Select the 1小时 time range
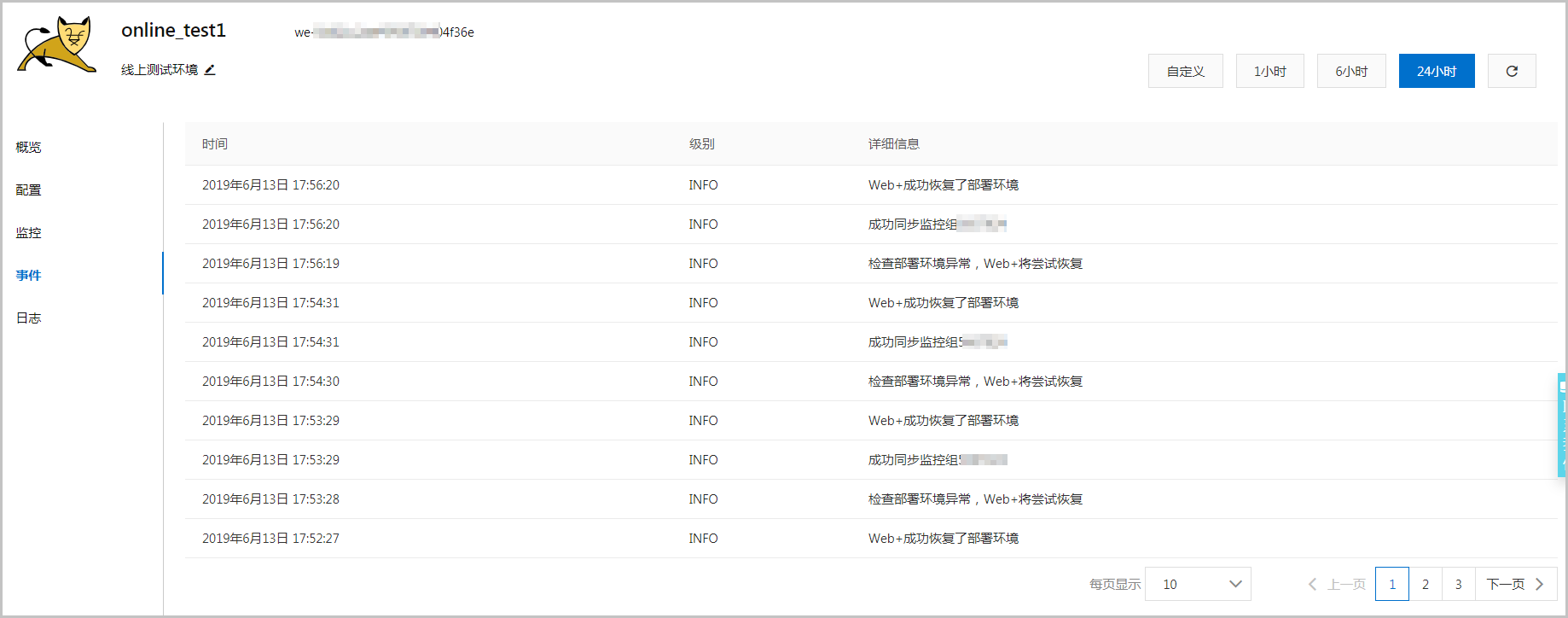The height and width of the screenshot is (618, 1568). tap(1270, 71)
